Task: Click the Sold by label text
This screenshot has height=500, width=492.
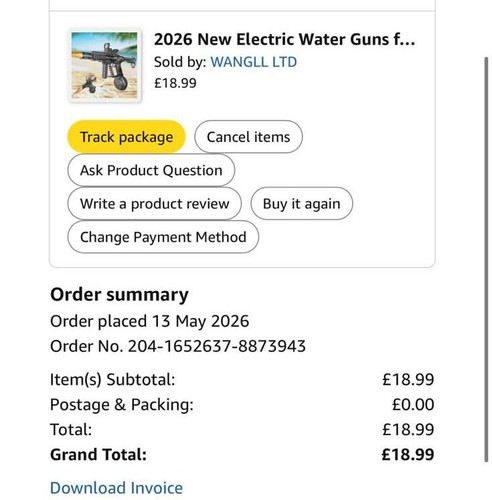Action: click(180, 62)
